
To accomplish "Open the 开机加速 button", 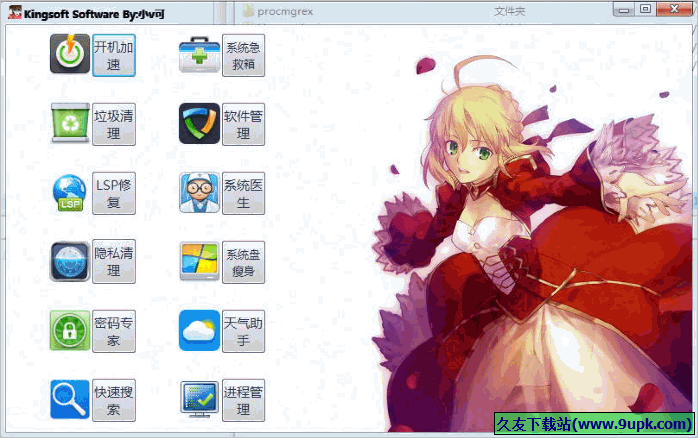I will pos(114,56).
